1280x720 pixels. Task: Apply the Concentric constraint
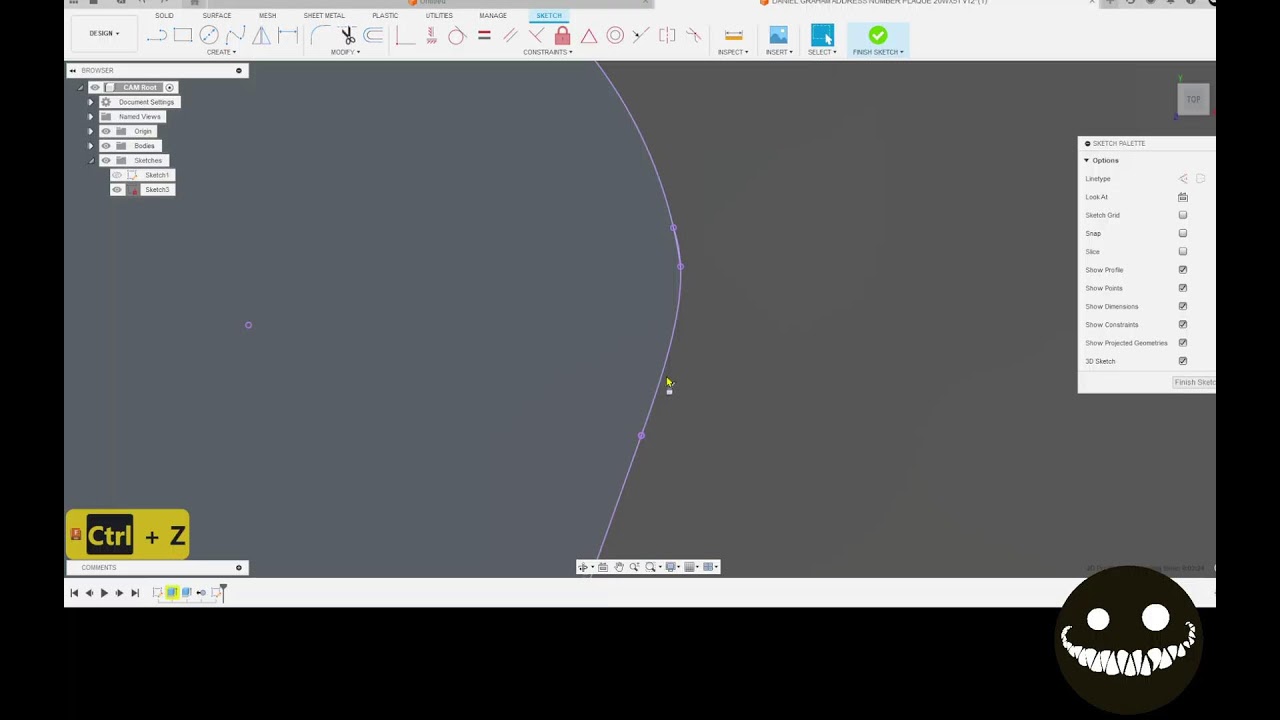(615, 36)
